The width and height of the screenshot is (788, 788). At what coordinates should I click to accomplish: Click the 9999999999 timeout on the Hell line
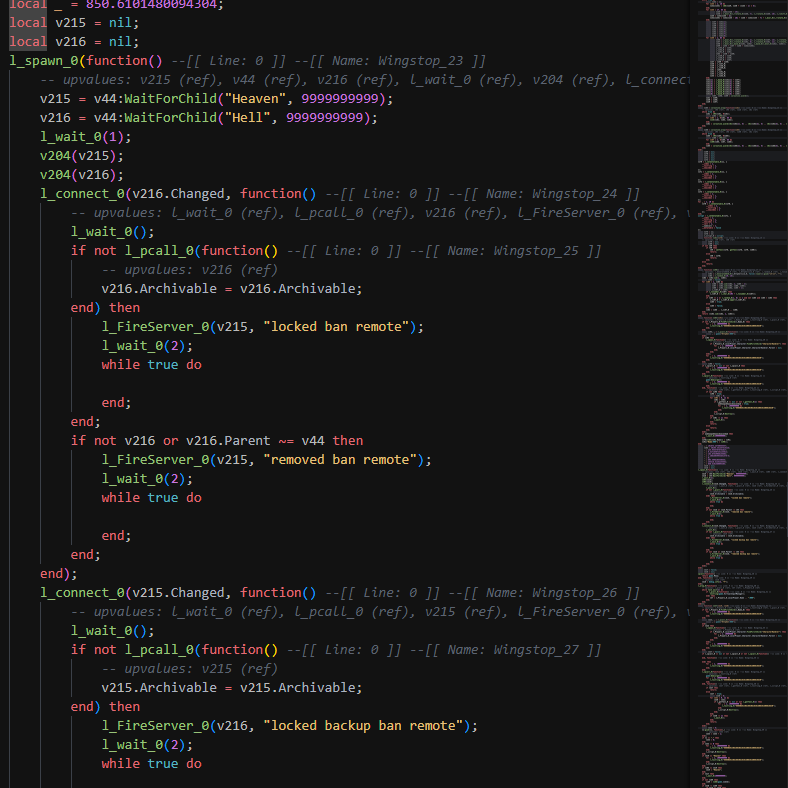pyautogui.click(x=324, y=118)
